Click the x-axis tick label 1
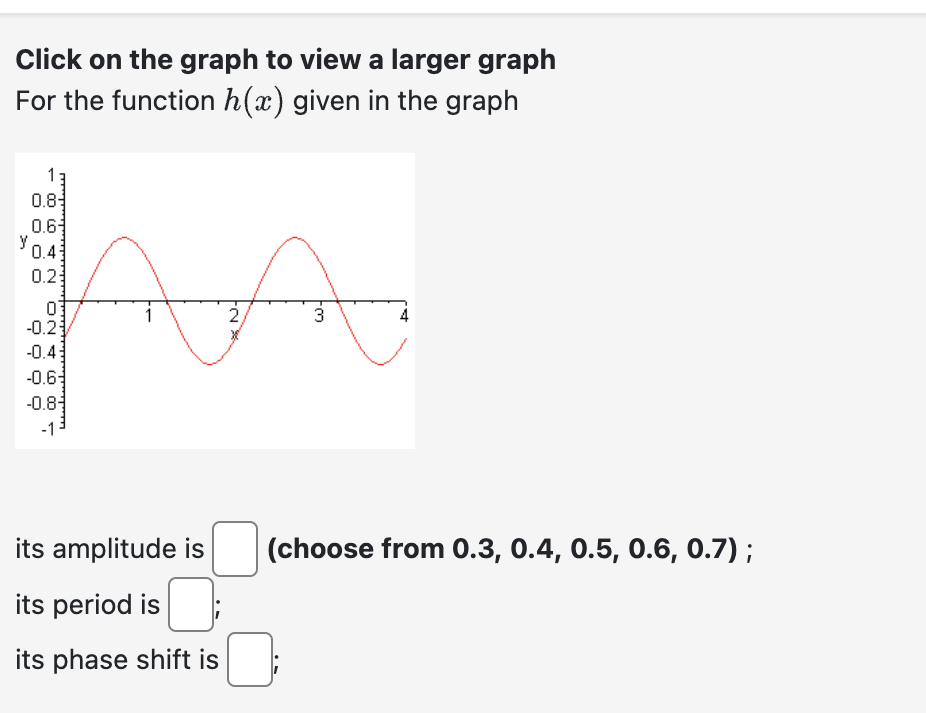This screenshot has height=713, width=926. (149, 316)
